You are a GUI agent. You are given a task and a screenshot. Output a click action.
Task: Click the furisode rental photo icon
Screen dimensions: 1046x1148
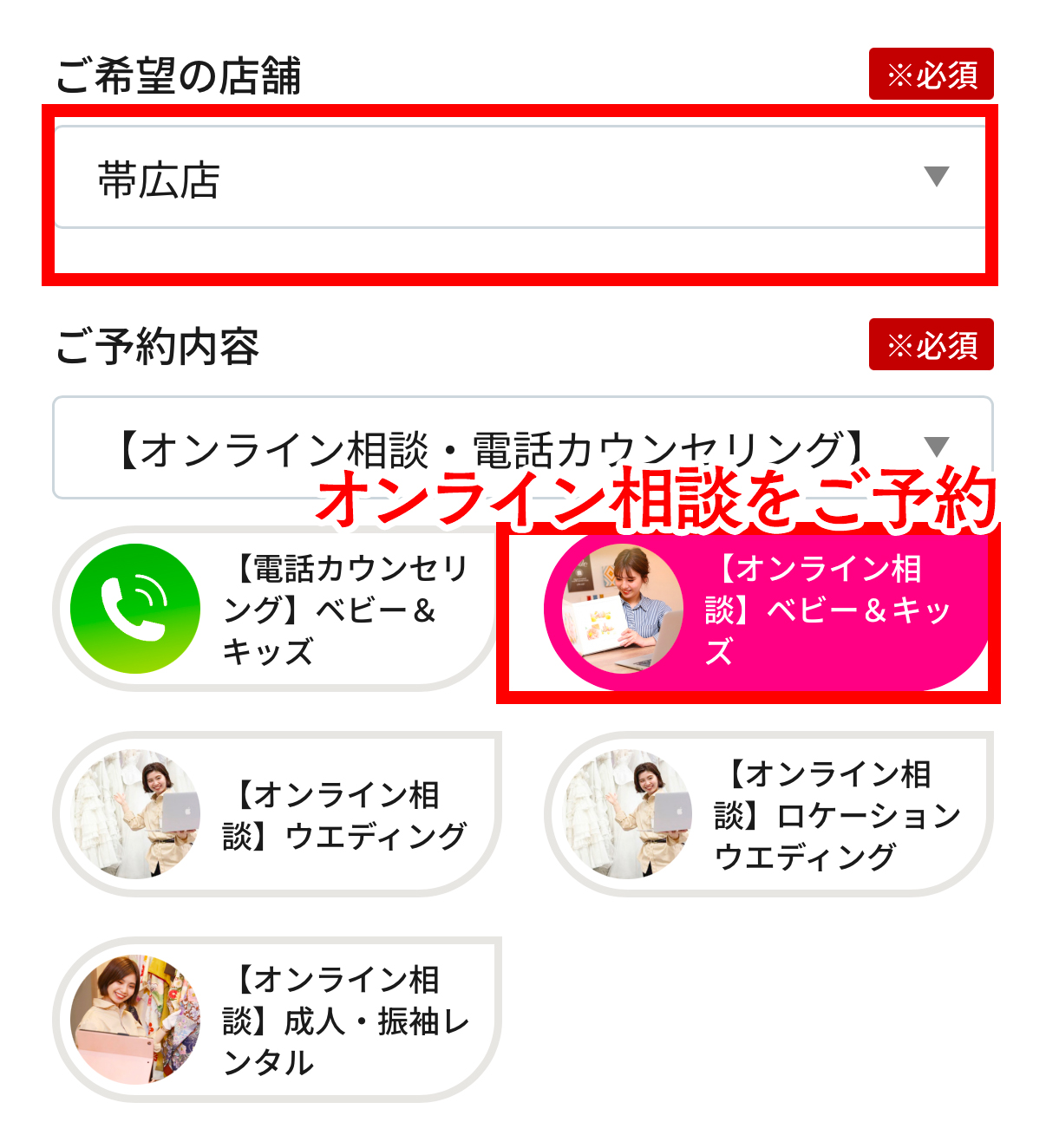click(135, 1020)
